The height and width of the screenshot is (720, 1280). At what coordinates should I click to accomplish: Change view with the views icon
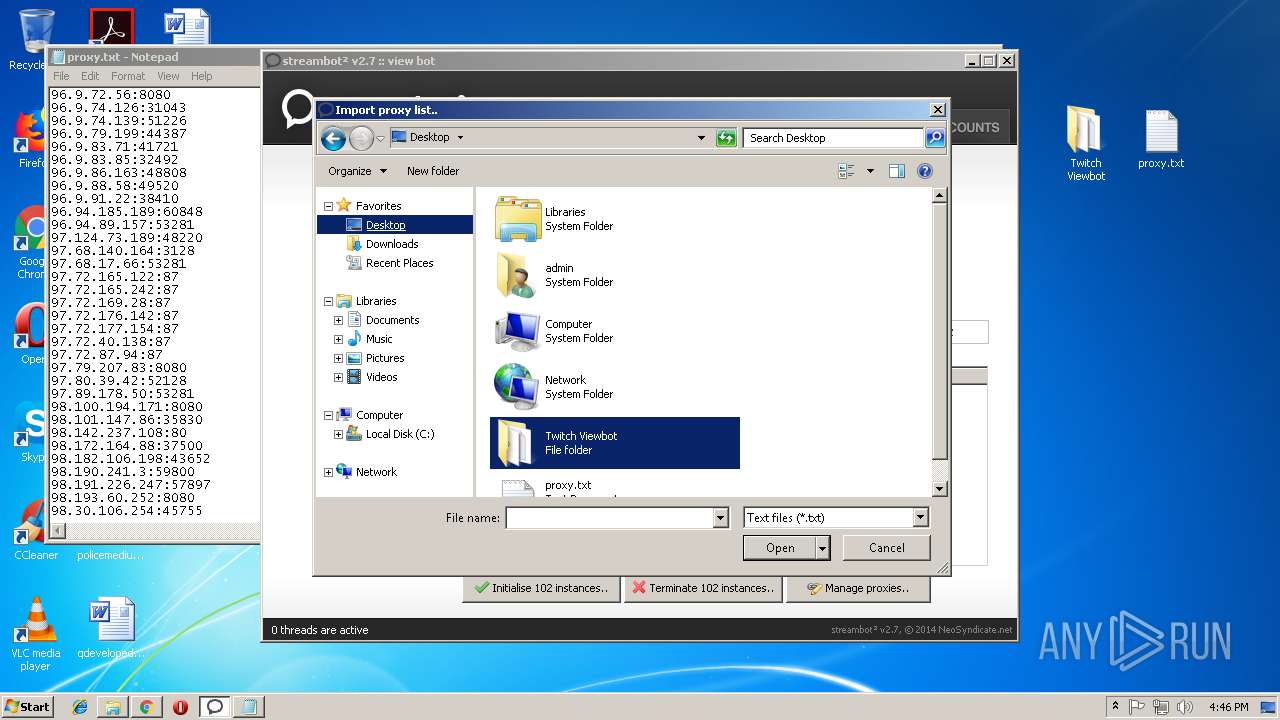847,171
